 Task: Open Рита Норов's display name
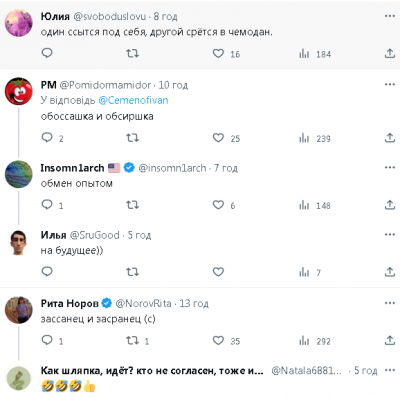coord(69,303)
